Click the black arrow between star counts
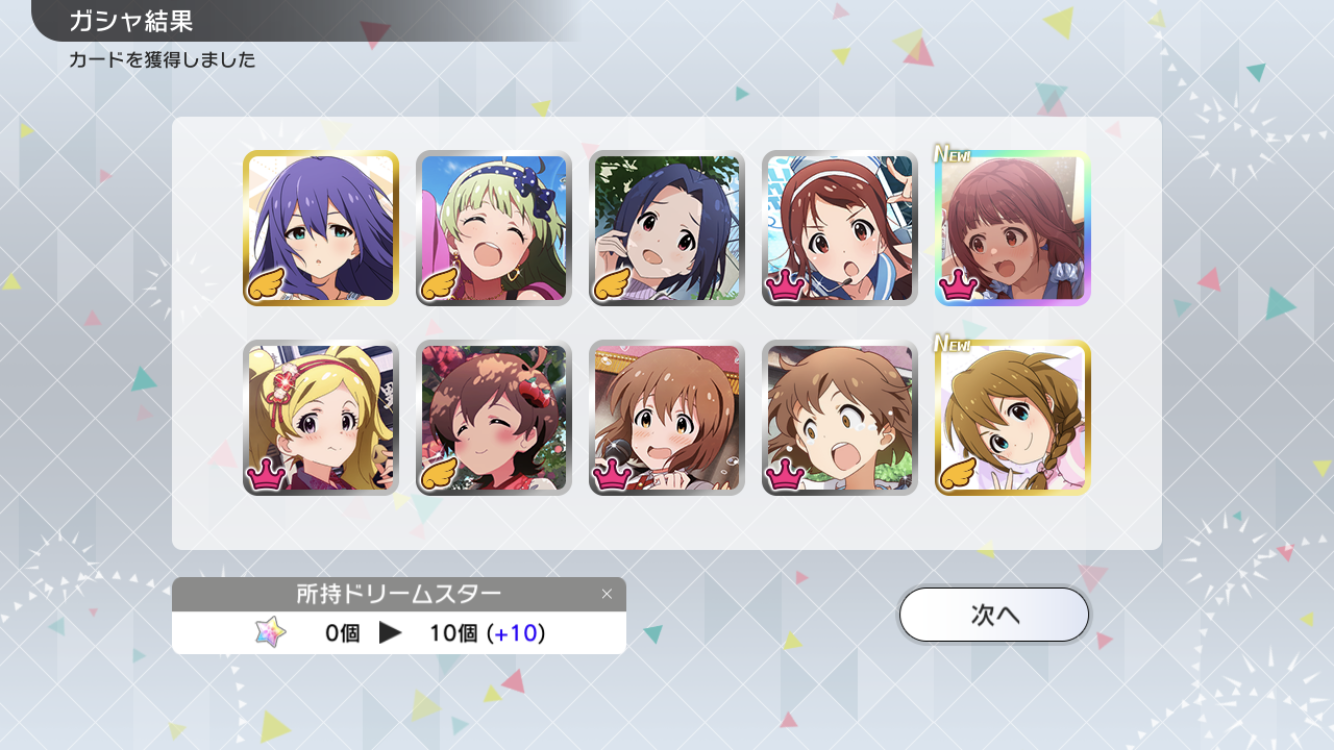Viewport: 1334px width, 750px height. pos(391,633)
